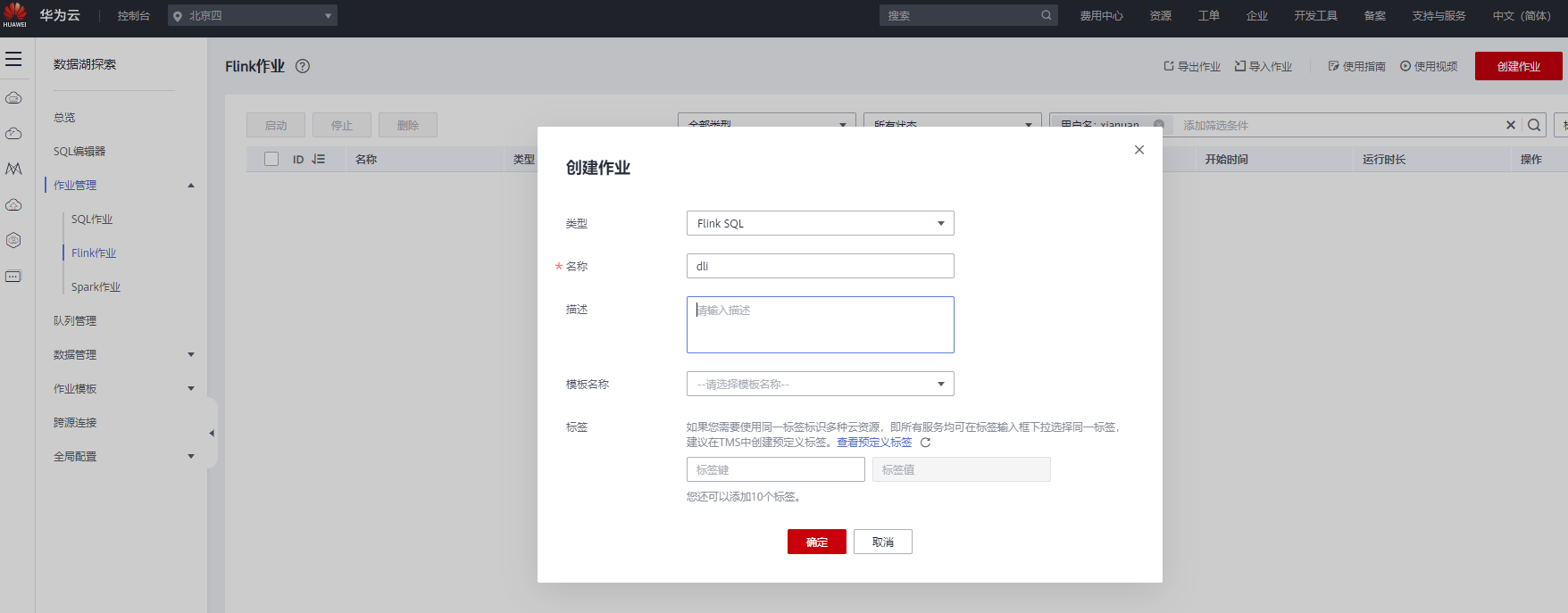Open 企业 in top bar
Image resolution: width=1568 pixels, height=613 pixels.
coord(1257,15)
